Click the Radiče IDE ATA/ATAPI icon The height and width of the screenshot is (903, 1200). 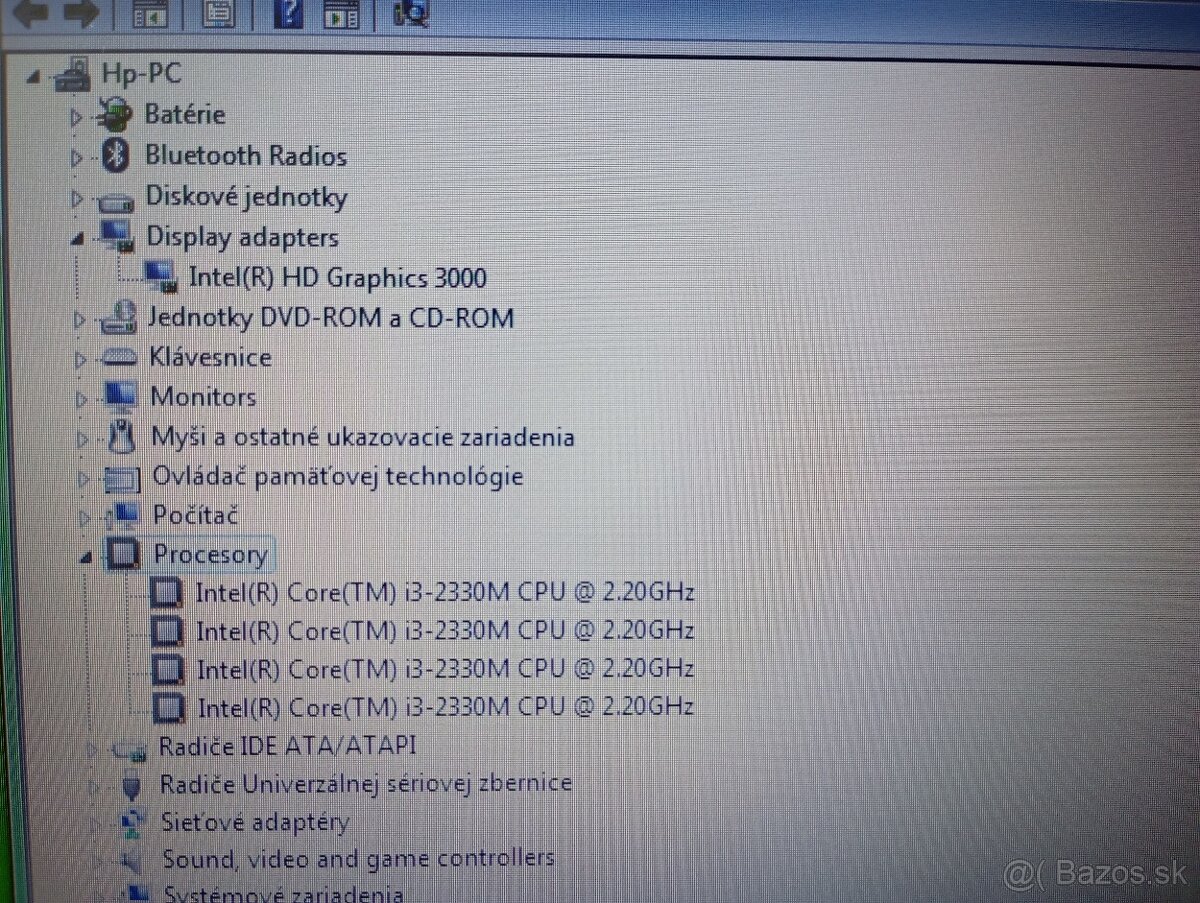pos(130,748)
